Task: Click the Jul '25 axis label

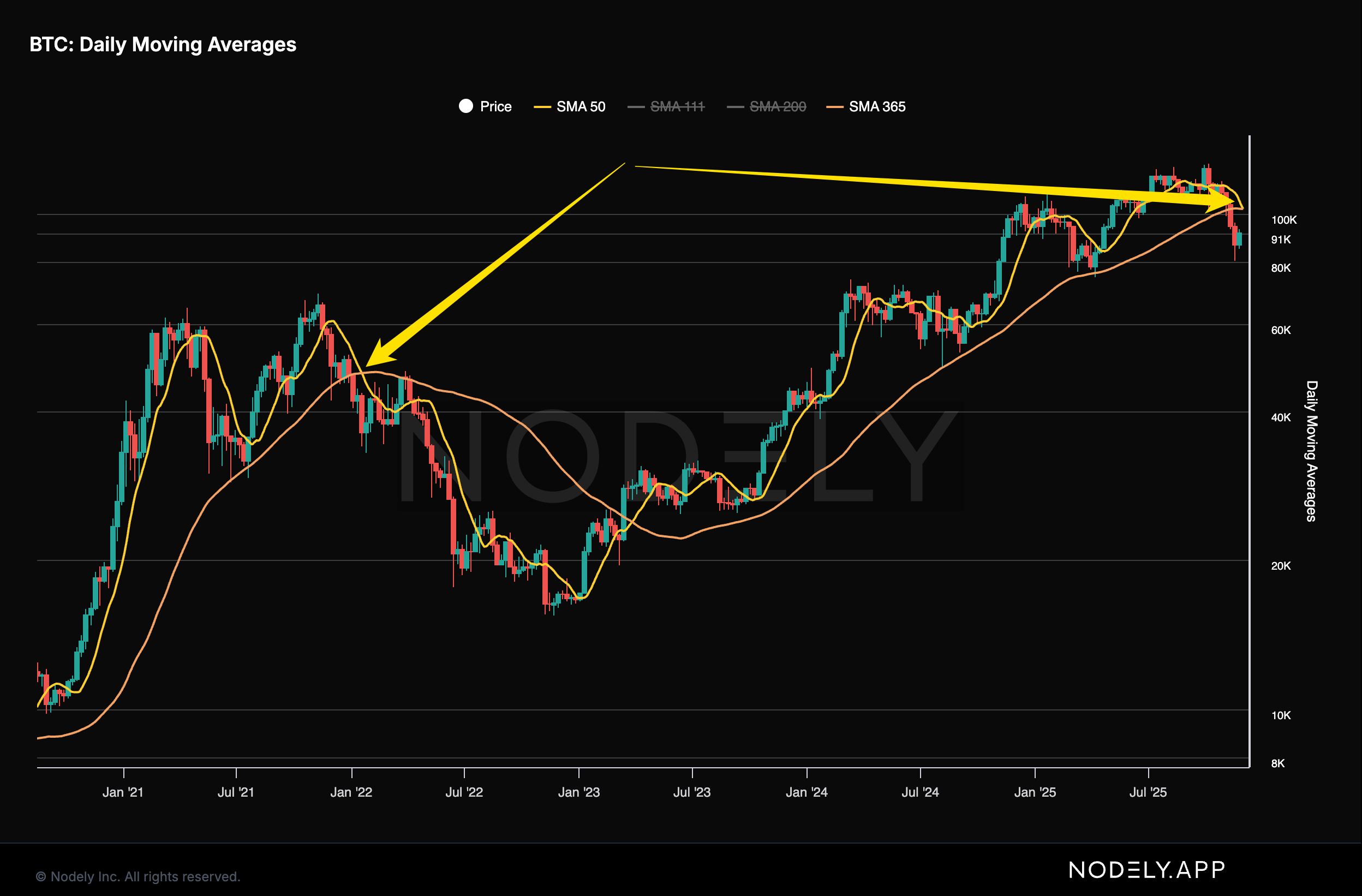Action: 1148,792
